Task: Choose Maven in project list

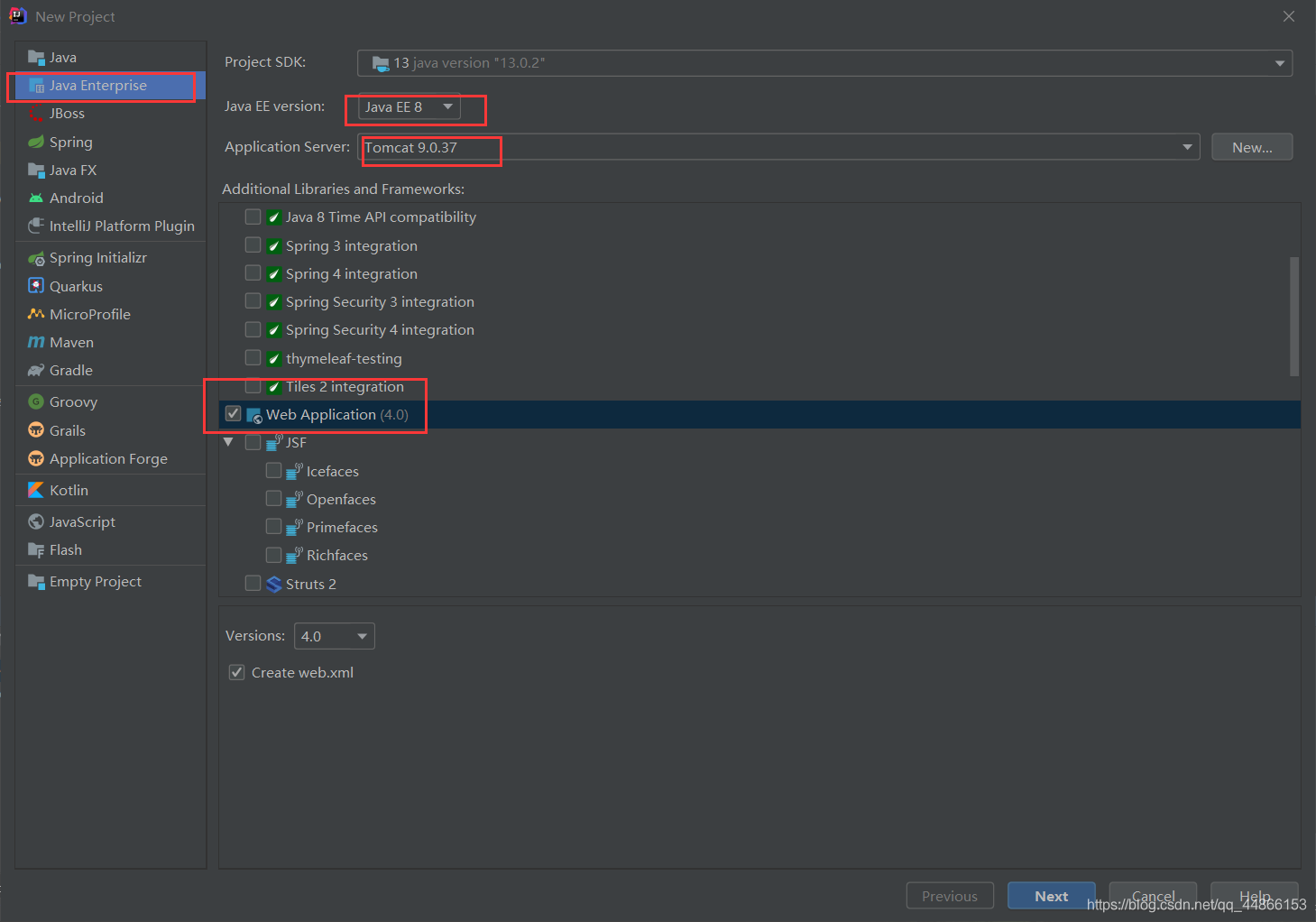Action: [x=110, y=342]
